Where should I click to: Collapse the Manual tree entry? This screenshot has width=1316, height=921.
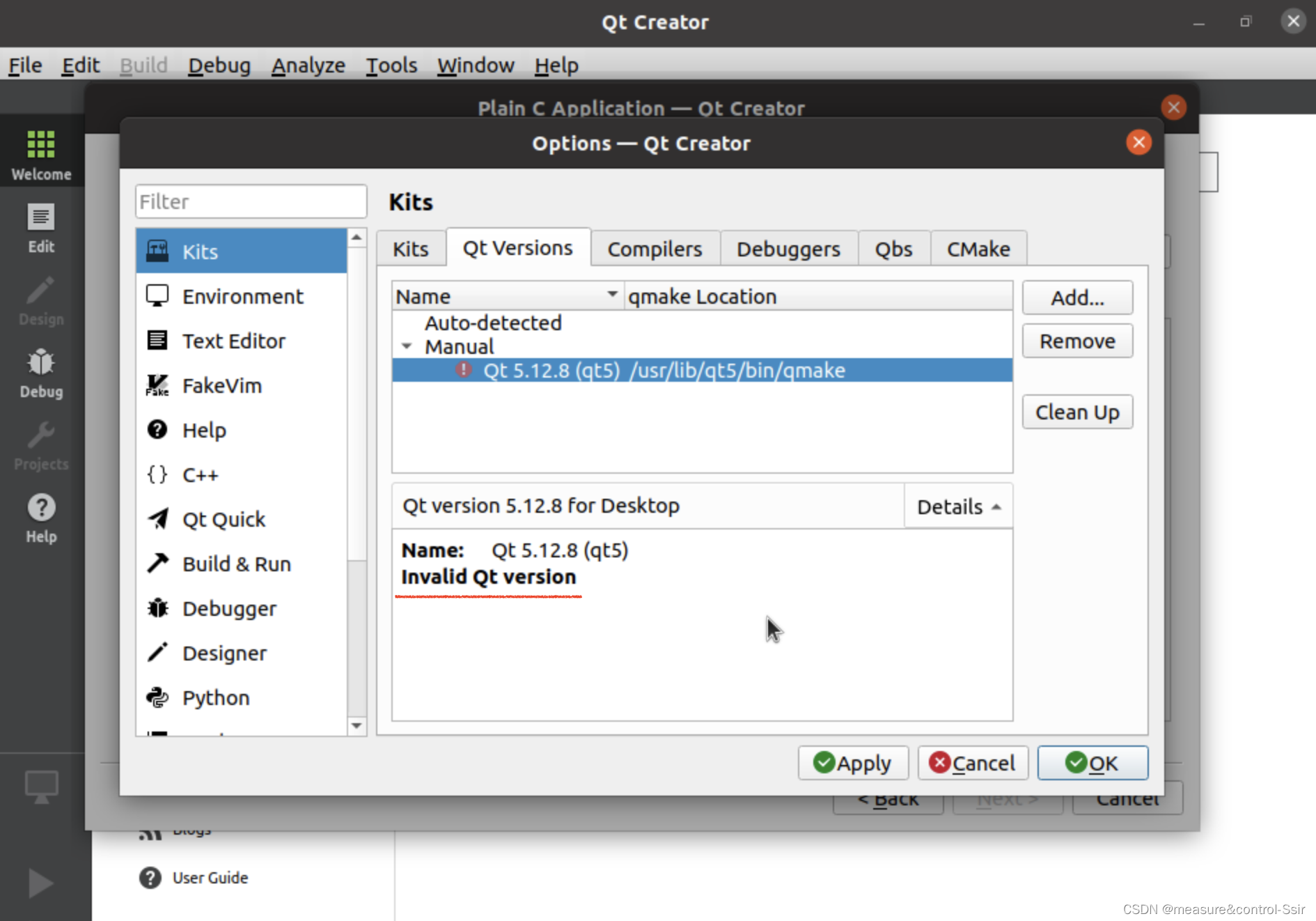407,346
